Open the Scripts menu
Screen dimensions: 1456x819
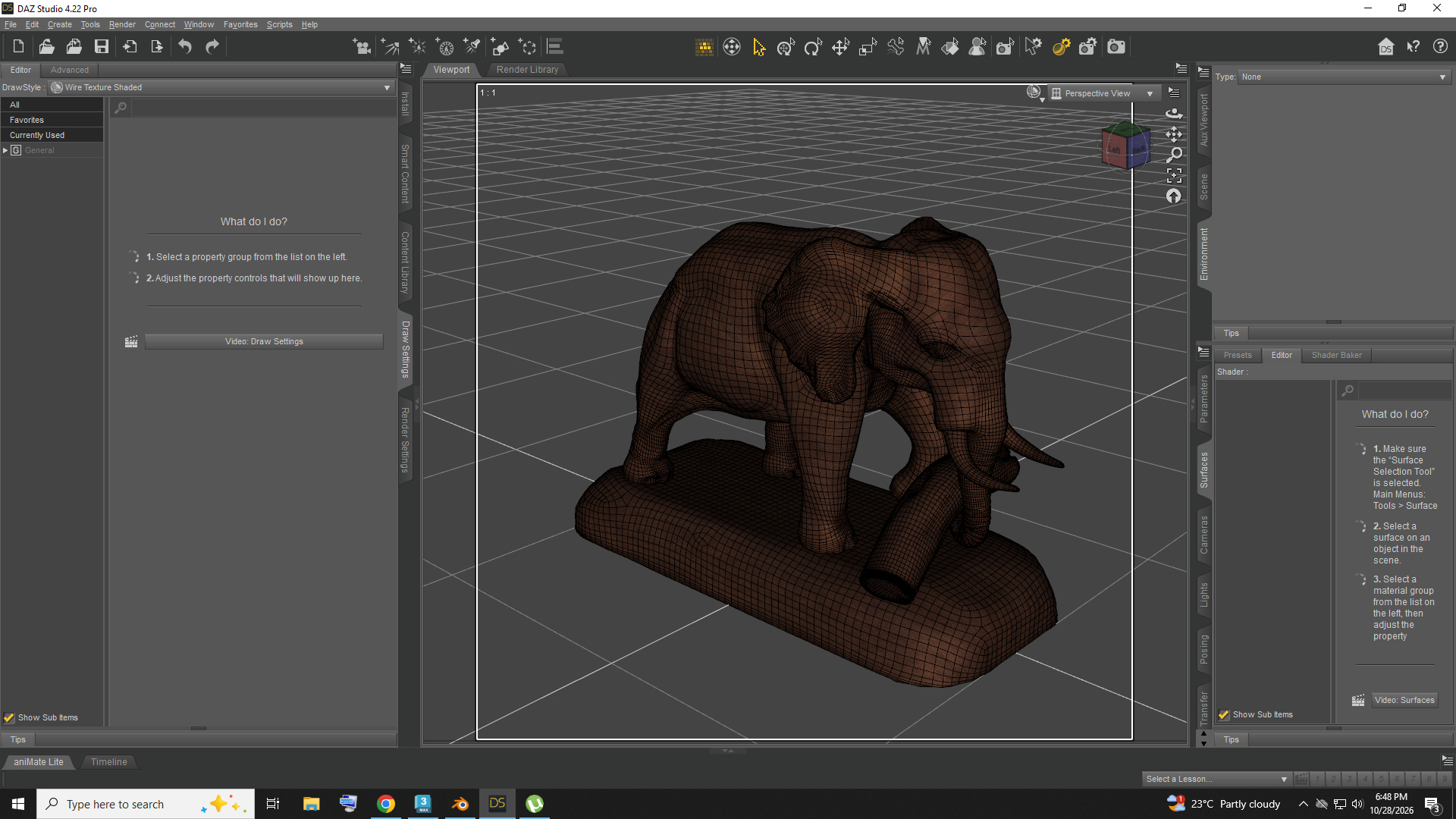[x=279, y=24]
